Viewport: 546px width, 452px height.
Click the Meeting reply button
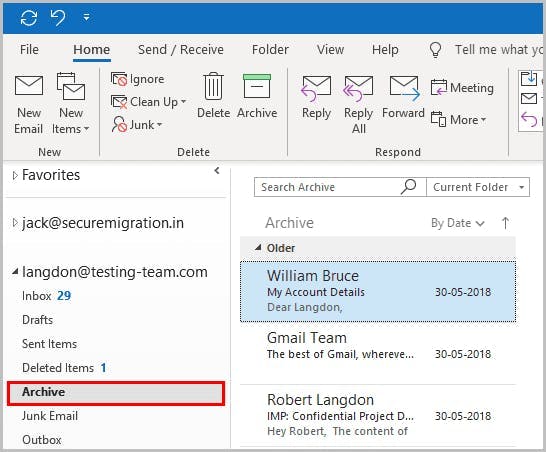pyautogui.click(x=462, y=88)
